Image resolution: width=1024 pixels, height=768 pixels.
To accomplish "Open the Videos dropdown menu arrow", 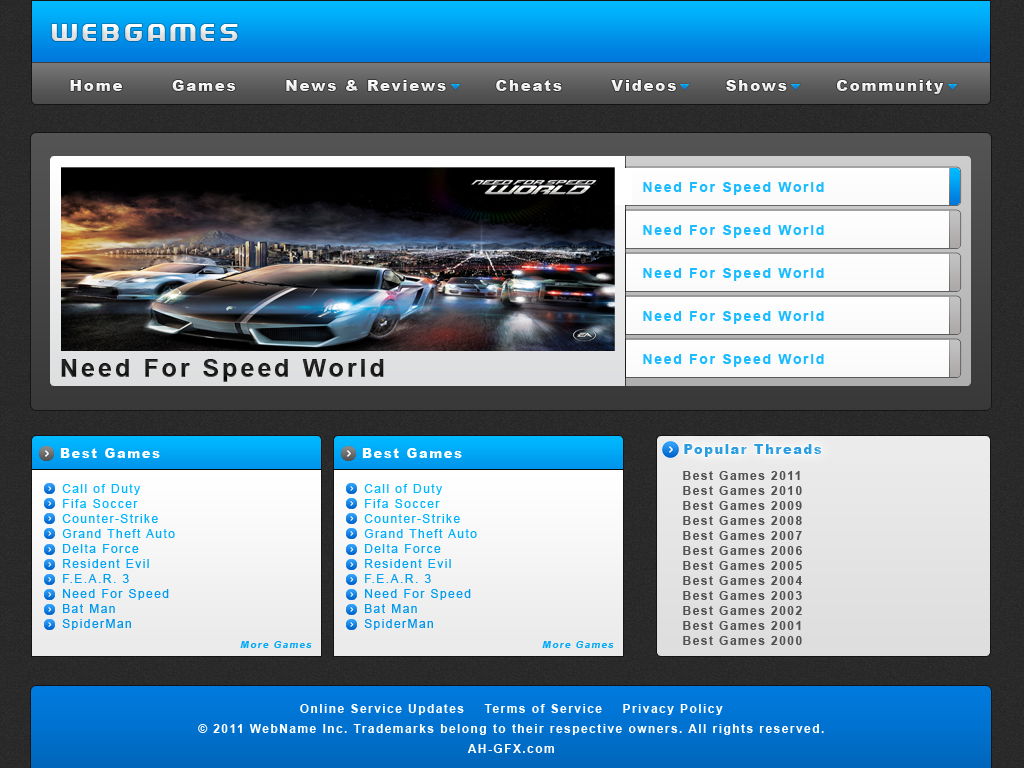I will pos(685,87).
